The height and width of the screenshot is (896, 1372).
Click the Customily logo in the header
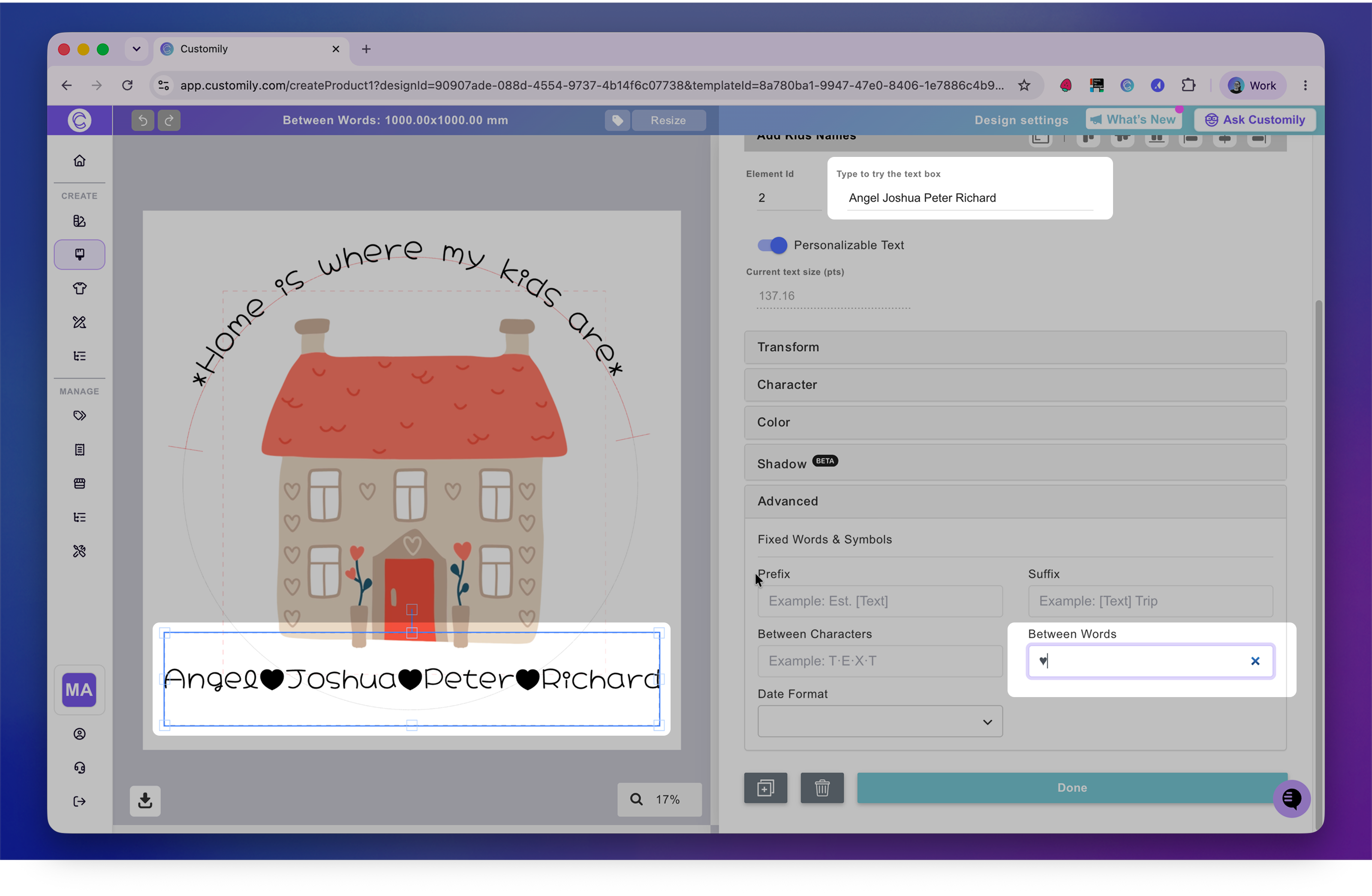[80, 120]
